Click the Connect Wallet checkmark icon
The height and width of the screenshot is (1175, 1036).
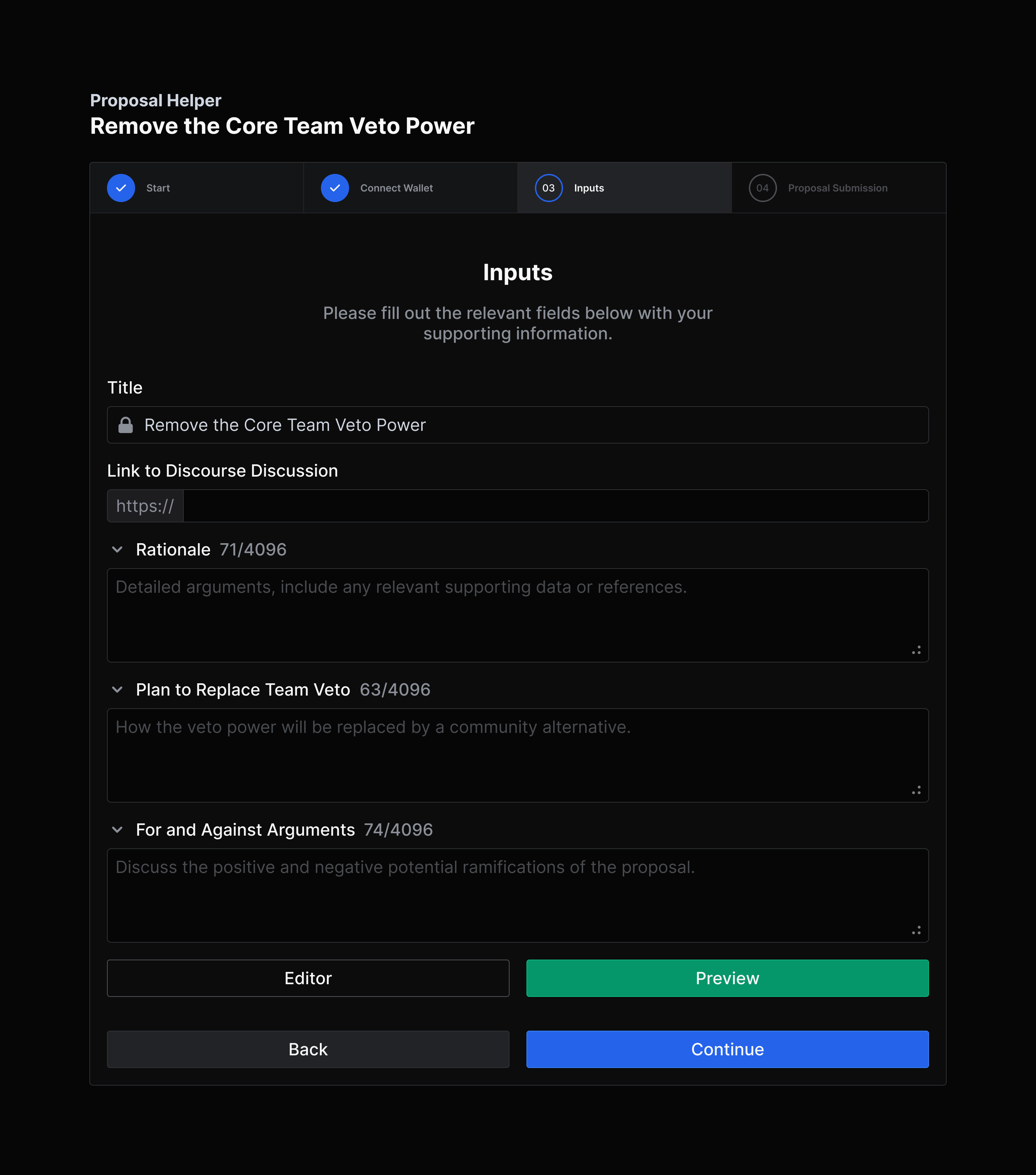click(335, 187)
